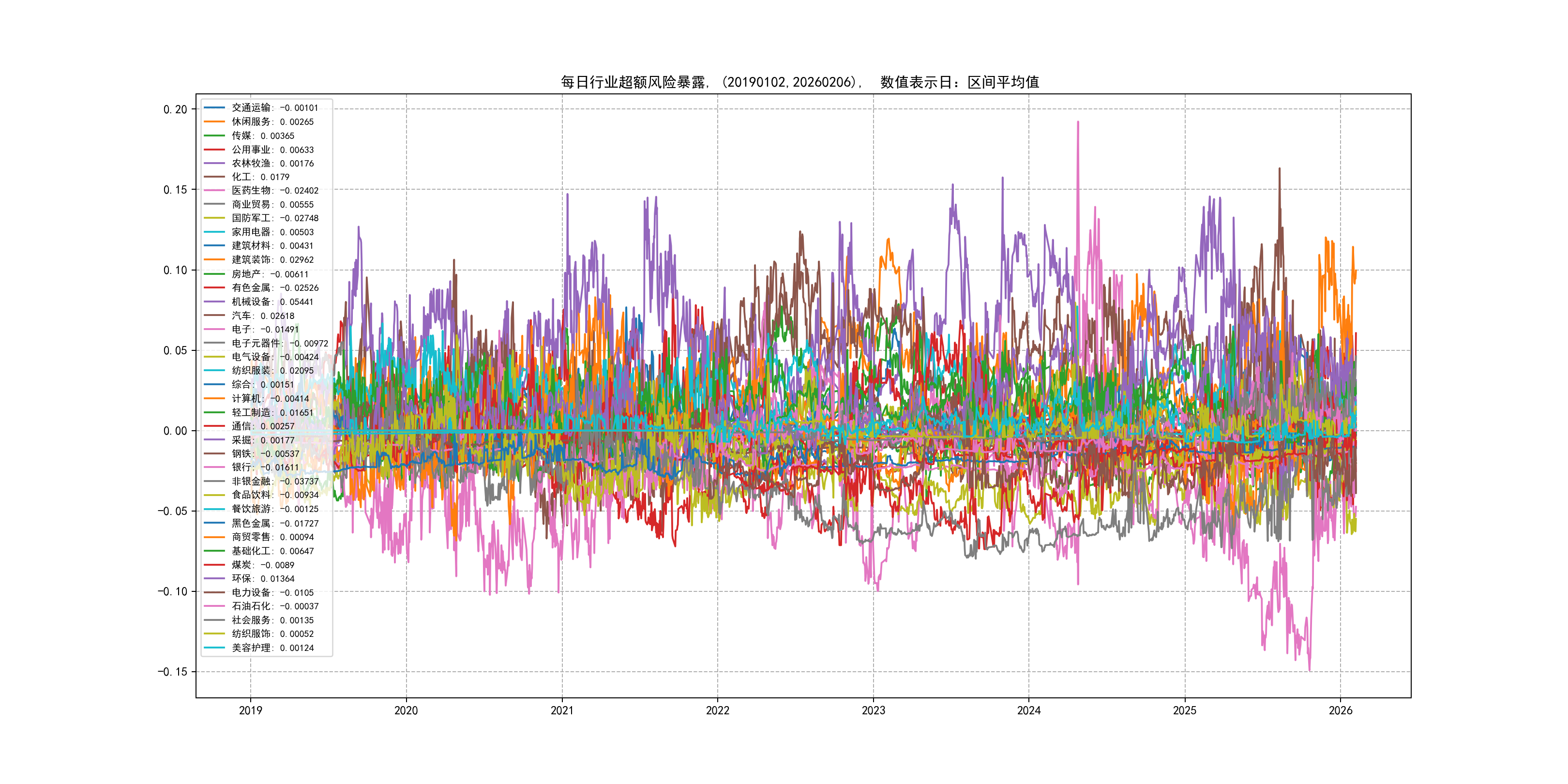Click the -0.15 y-axis tick label
This screenshot has width=1568, height=784.
[173, 672]
